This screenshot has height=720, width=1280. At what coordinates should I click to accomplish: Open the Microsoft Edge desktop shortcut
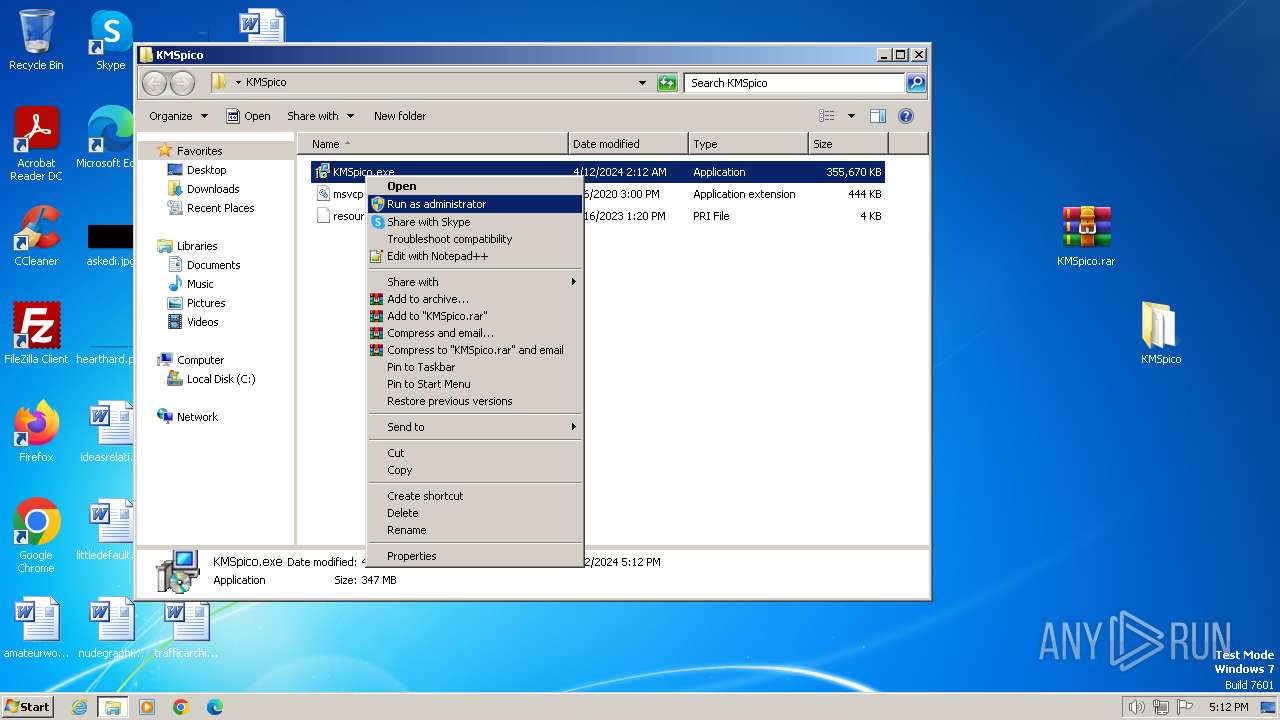[105, 138]
